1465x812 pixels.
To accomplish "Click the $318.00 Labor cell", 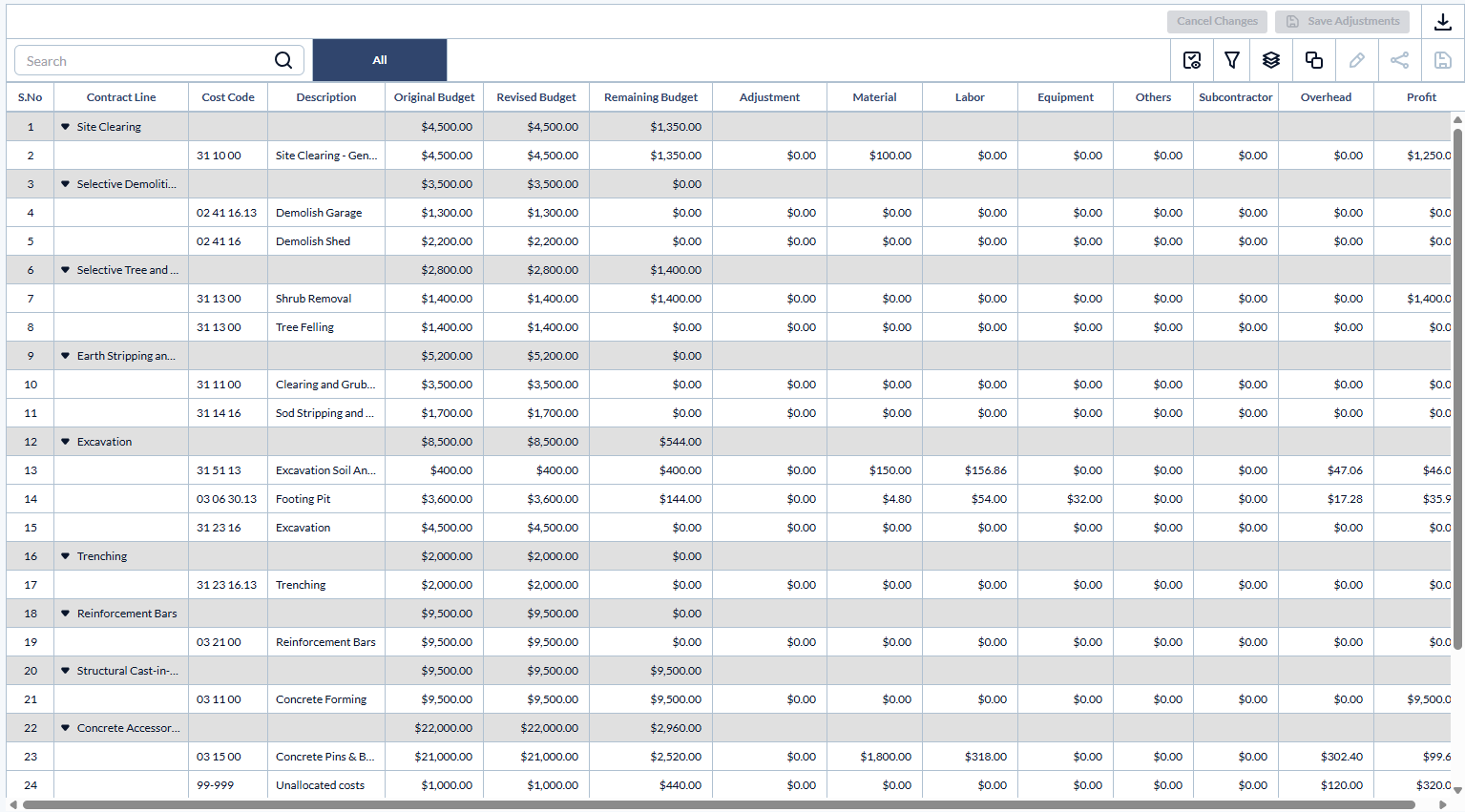I will tap(970, 757).
